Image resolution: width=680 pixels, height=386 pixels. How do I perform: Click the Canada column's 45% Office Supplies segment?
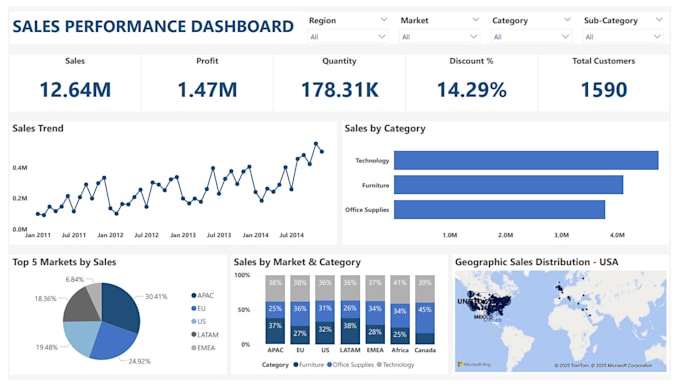pyautogui.click(x=425, y=317)
